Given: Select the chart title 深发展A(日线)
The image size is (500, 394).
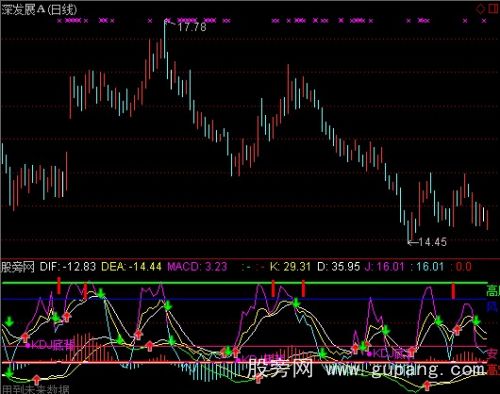Looking at the screenshot, I should click(39, 10).
